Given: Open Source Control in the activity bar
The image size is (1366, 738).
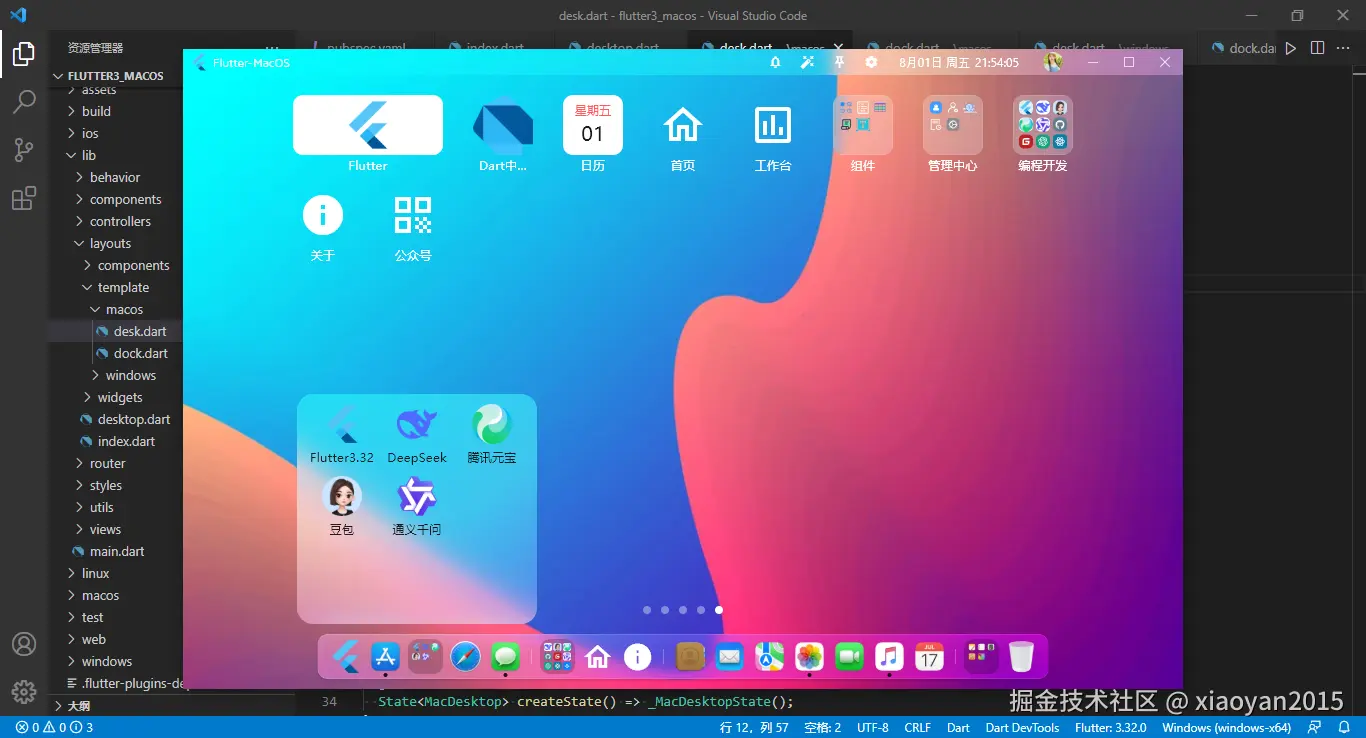Looking at the screenshot, I should [24, 150].
